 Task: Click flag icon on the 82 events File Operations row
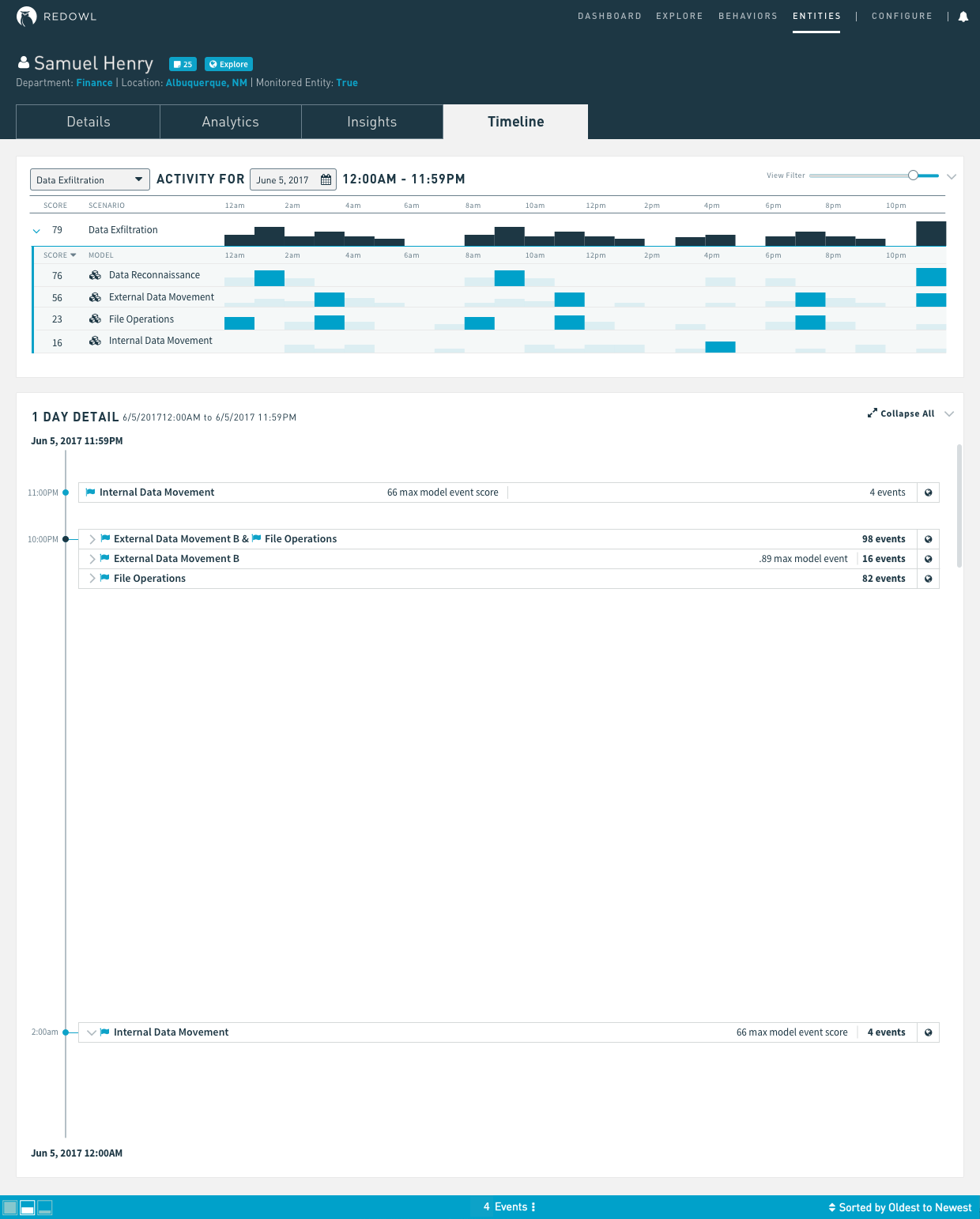coord(105,578)
